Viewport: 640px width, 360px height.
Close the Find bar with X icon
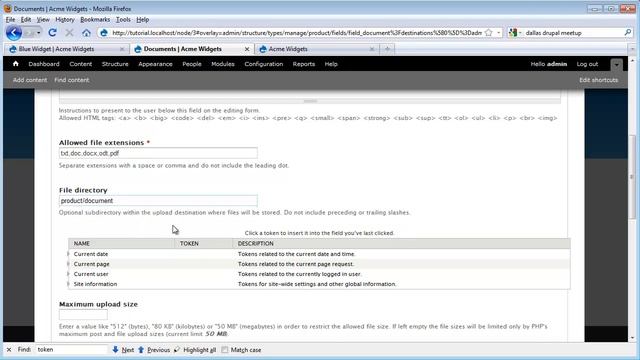click(x=9, y=350)
